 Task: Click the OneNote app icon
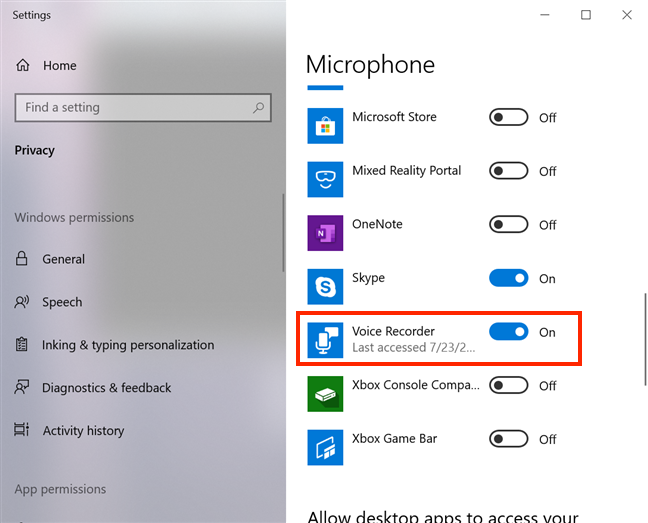click(x=325, y=233)
